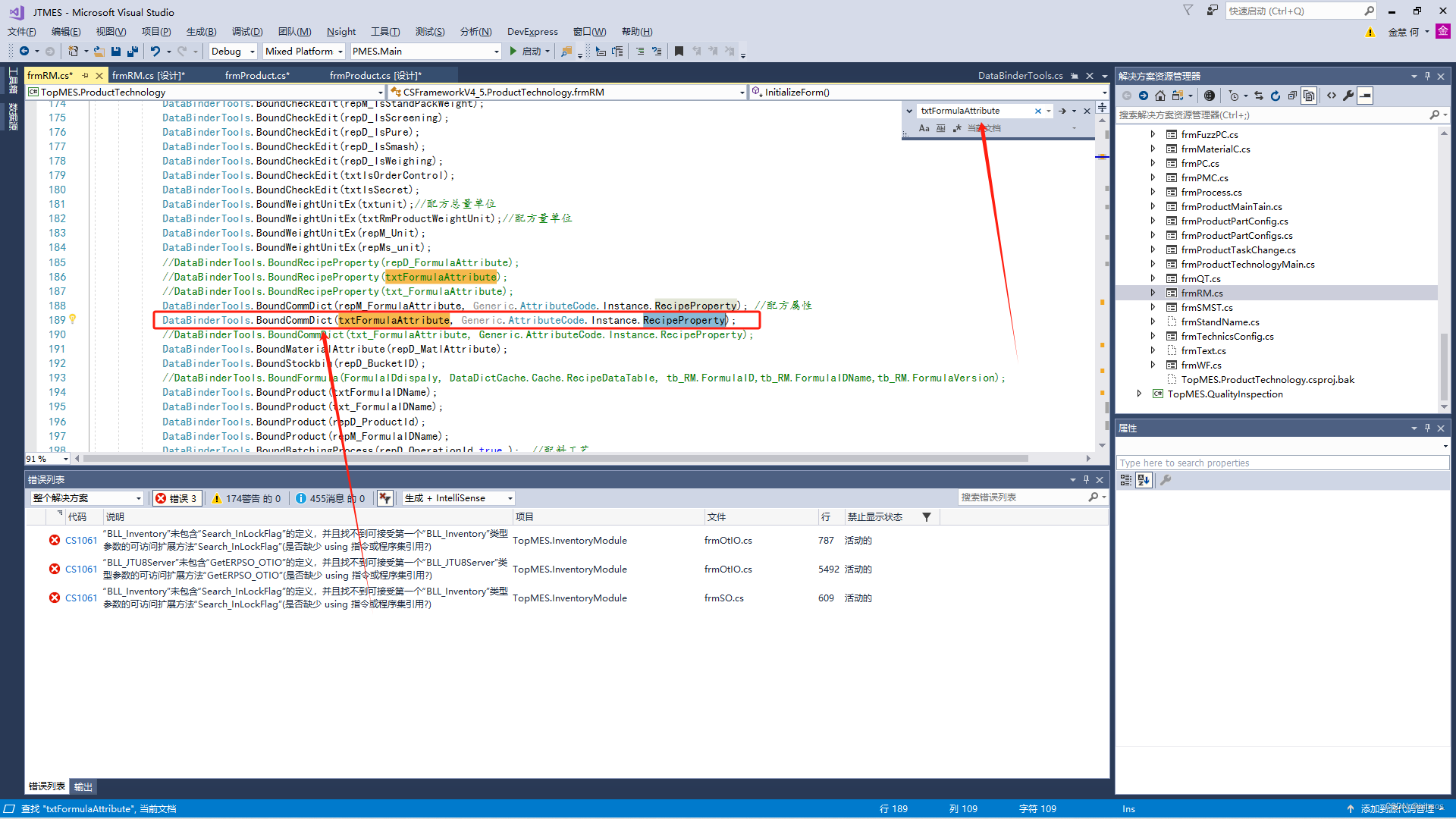Click the Save All icon
Screen dimensions: 1456x819
tap(133, 52)
